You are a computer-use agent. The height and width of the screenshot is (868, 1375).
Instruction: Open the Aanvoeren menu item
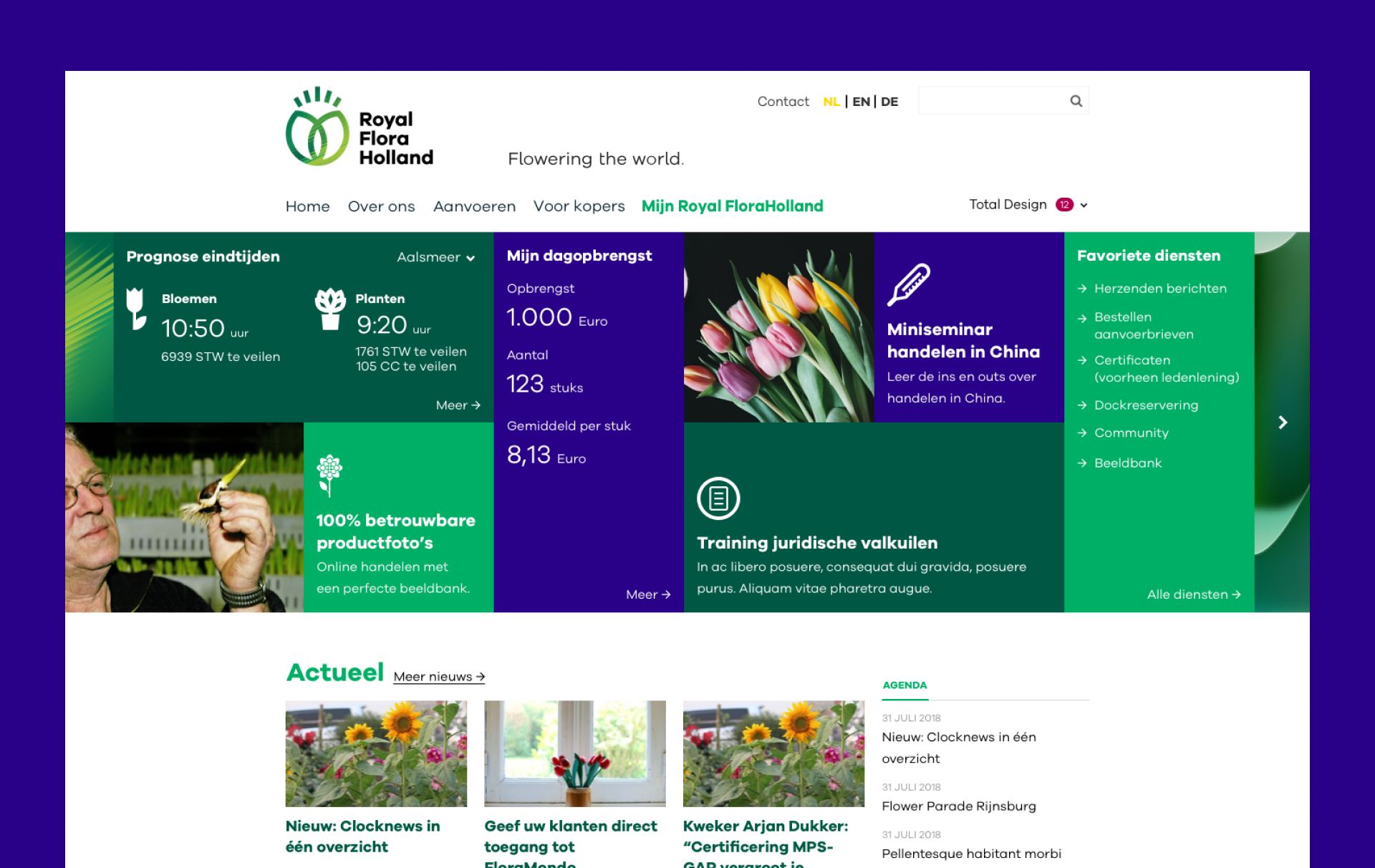pyautogui.click(x=474, y=206)
